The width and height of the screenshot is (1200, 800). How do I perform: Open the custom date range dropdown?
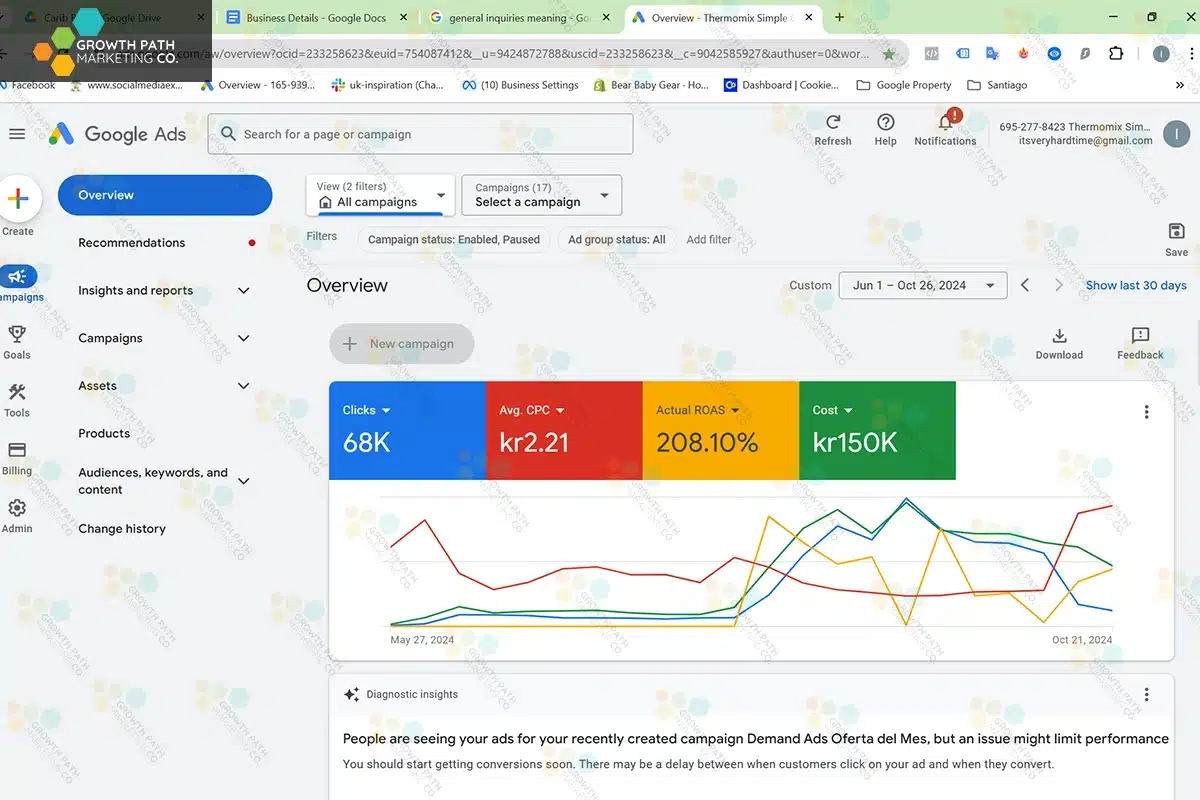(x=922, y=285)
